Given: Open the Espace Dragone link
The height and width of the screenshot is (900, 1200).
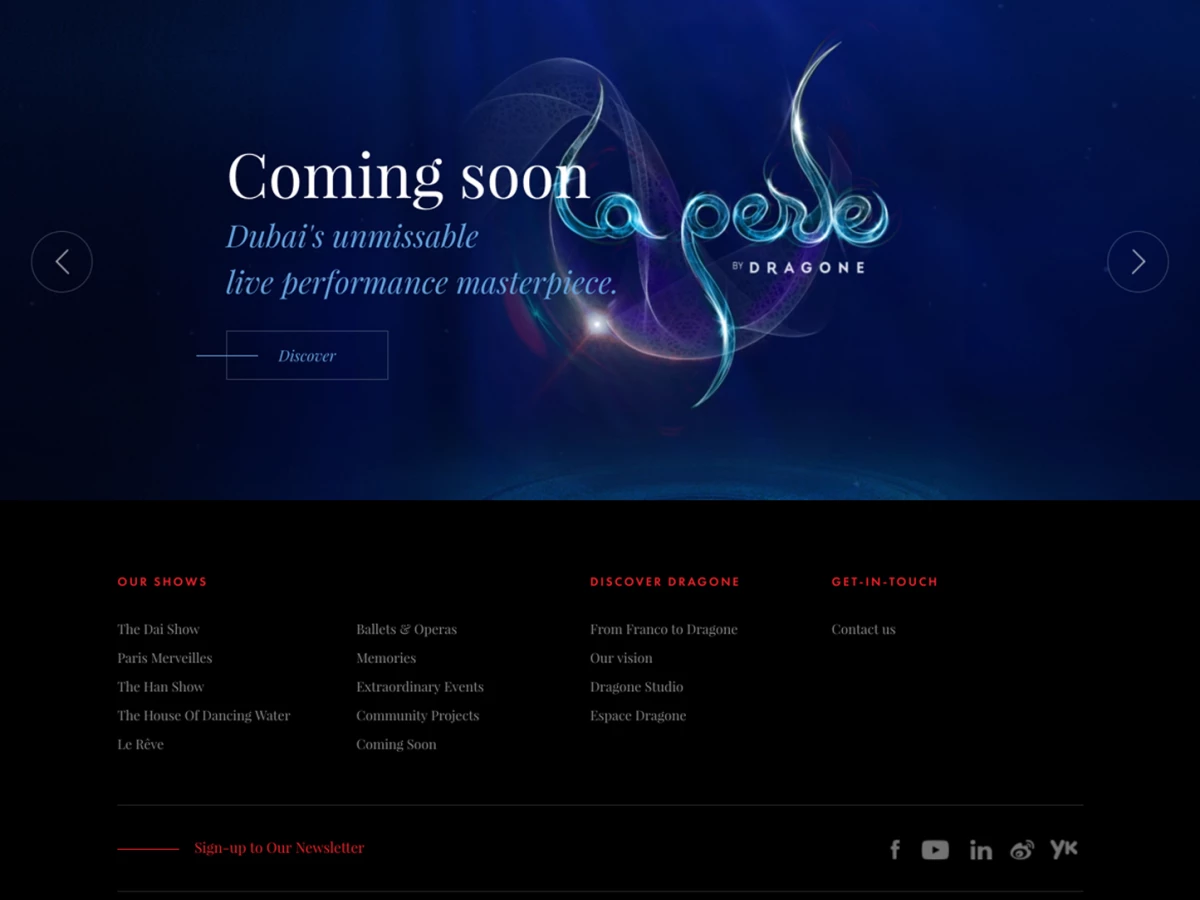Looking at the screenshot, I should [x=638, y=716].
